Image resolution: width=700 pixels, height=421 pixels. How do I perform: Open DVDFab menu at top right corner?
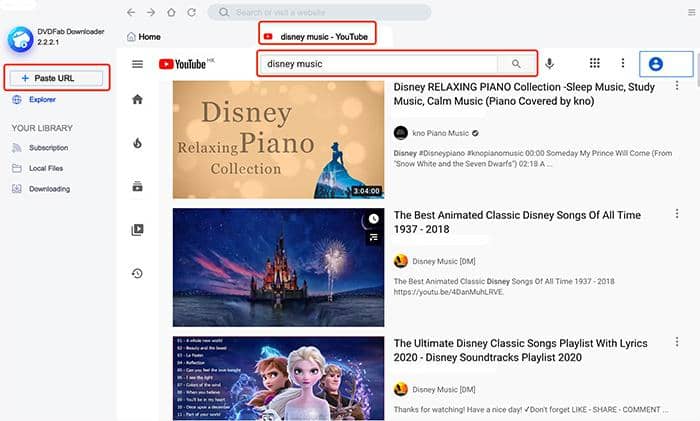692,13
